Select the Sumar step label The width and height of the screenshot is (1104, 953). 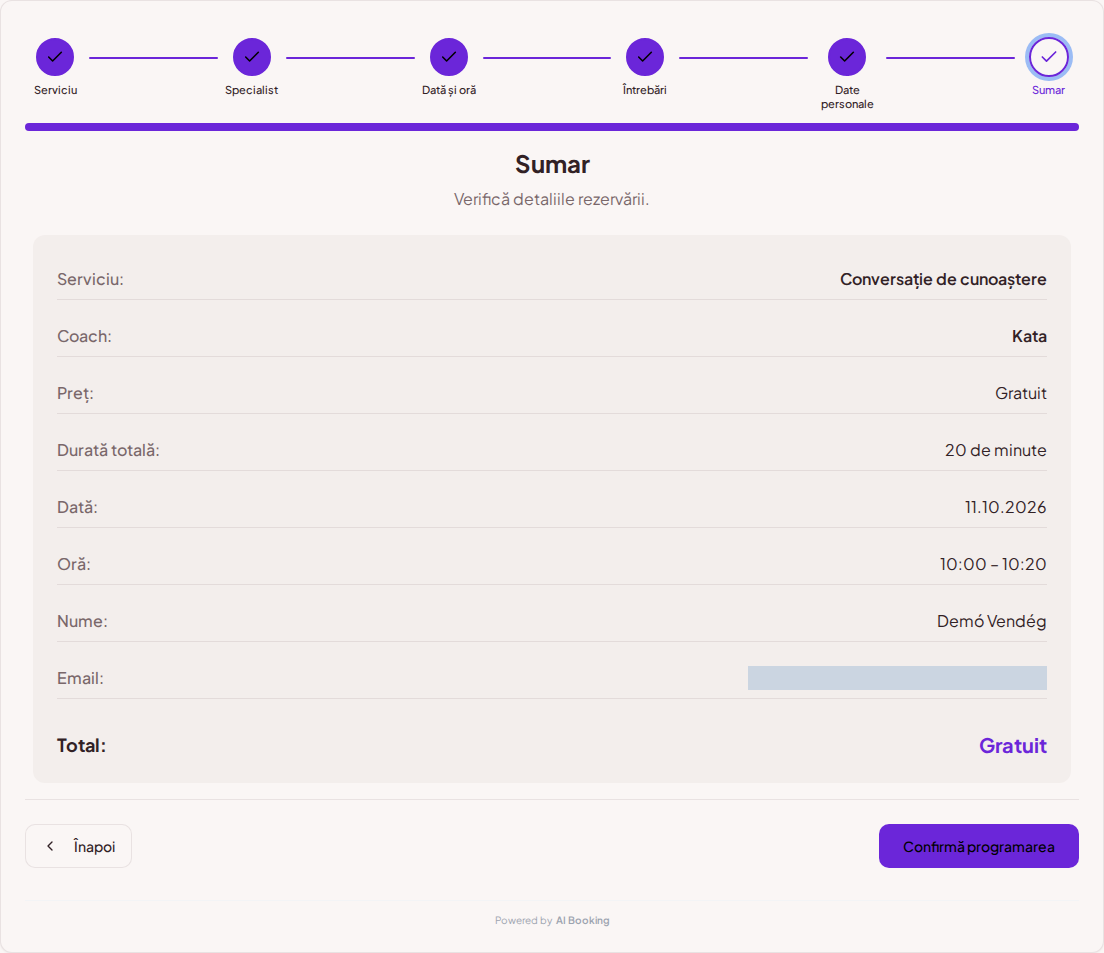tap(1048, 90)
